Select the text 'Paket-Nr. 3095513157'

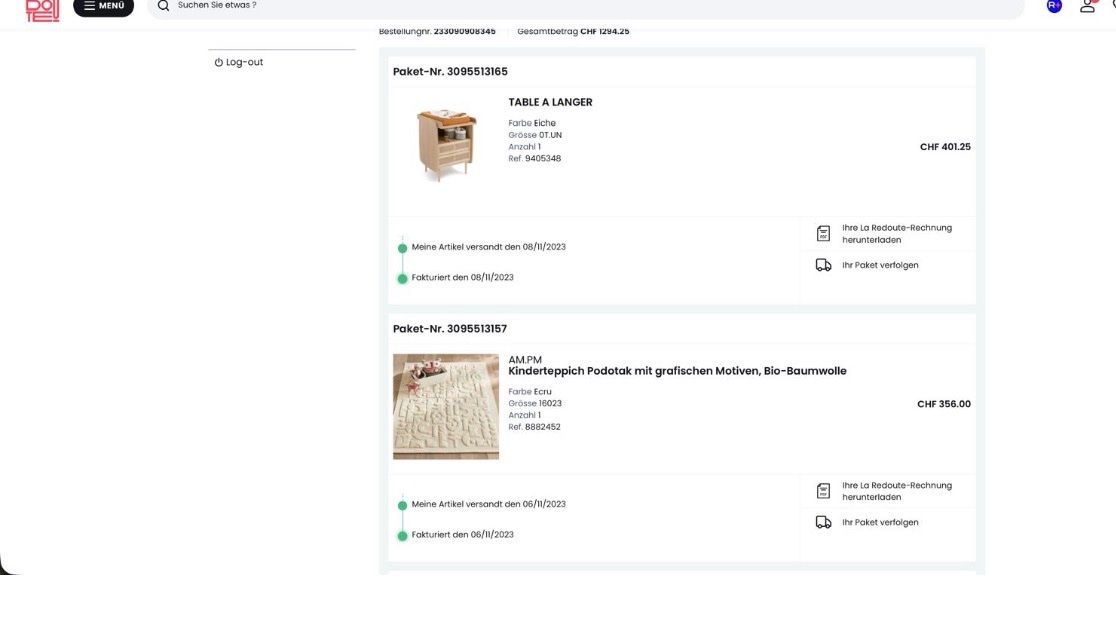point(450,329)
